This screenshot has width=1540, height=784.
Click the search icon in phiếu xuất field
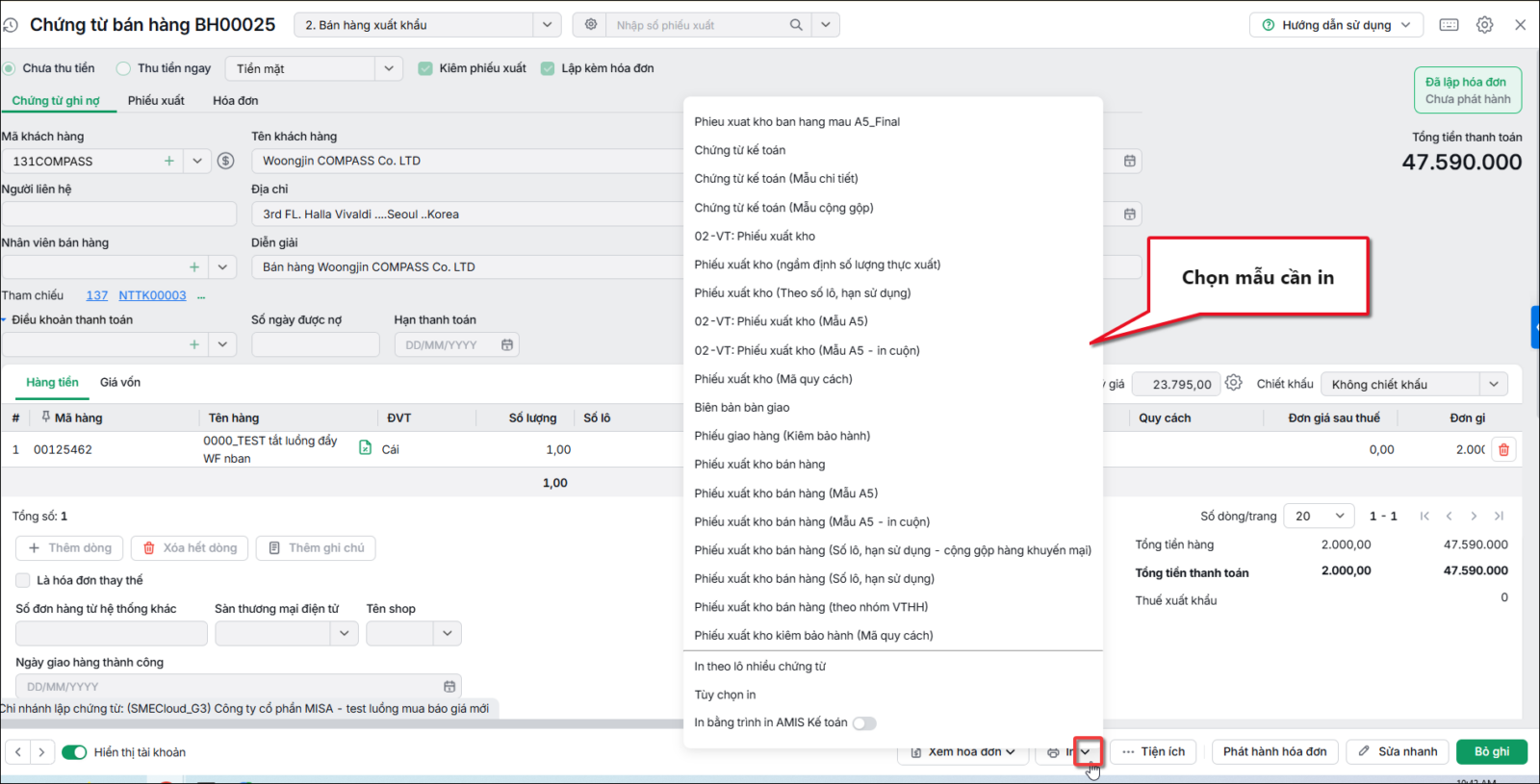point(796,25)
